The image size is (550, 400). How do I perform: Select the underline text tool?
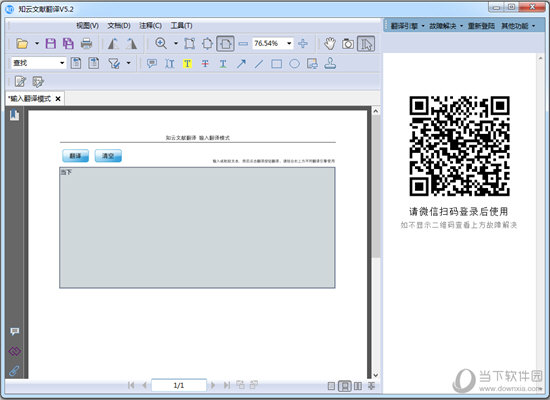point(223,64)
